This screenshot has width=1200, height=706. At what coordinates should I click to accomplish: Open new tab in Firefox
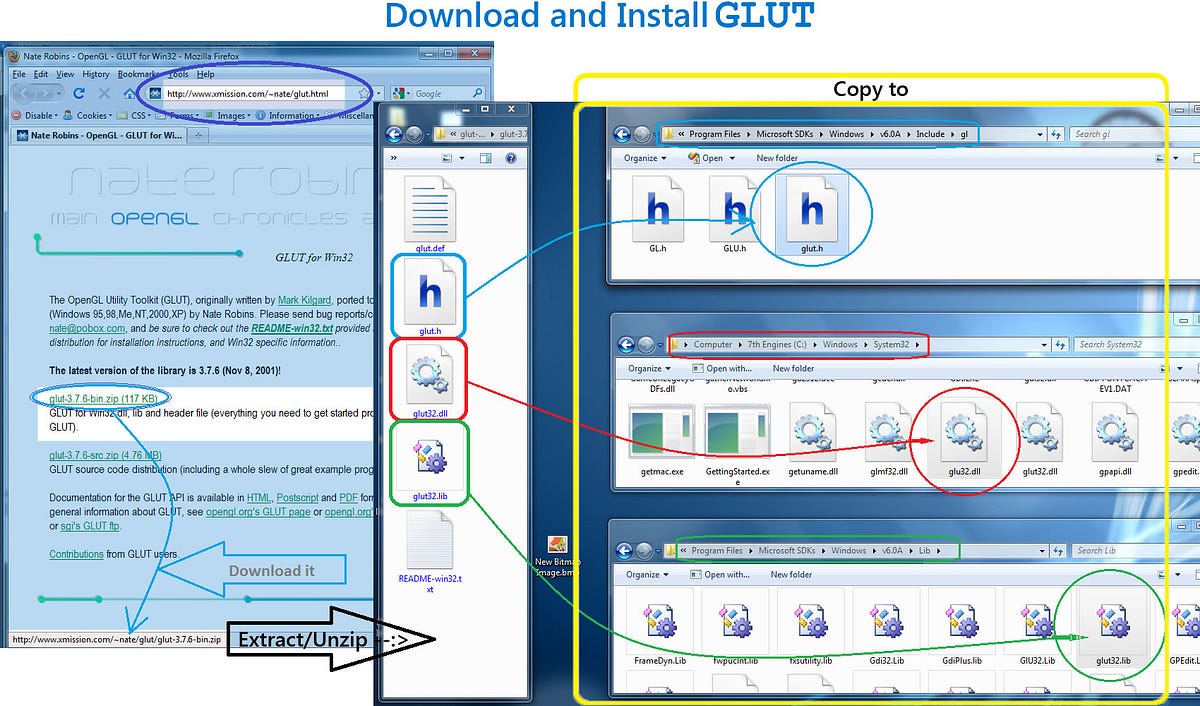[197, 135]
